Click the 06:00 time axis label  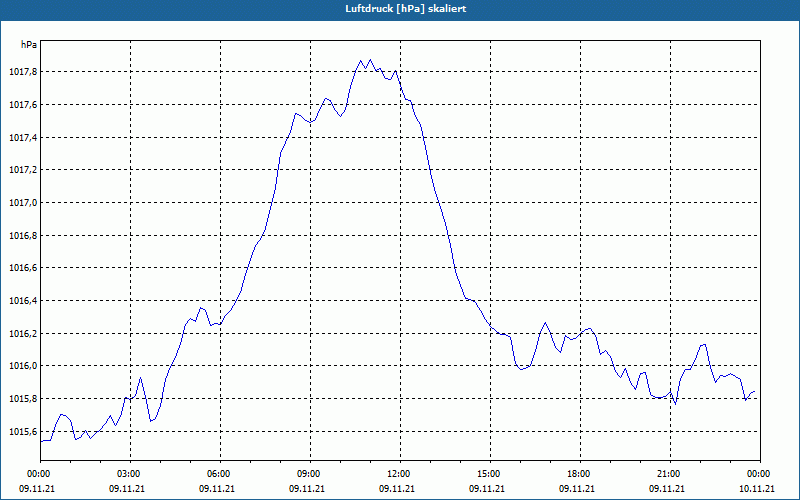[220, 474]
